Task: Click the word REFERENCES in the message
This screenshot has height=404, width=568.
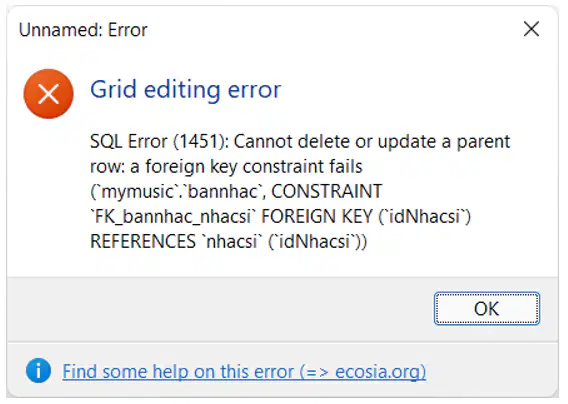Action: click(143, 242)
